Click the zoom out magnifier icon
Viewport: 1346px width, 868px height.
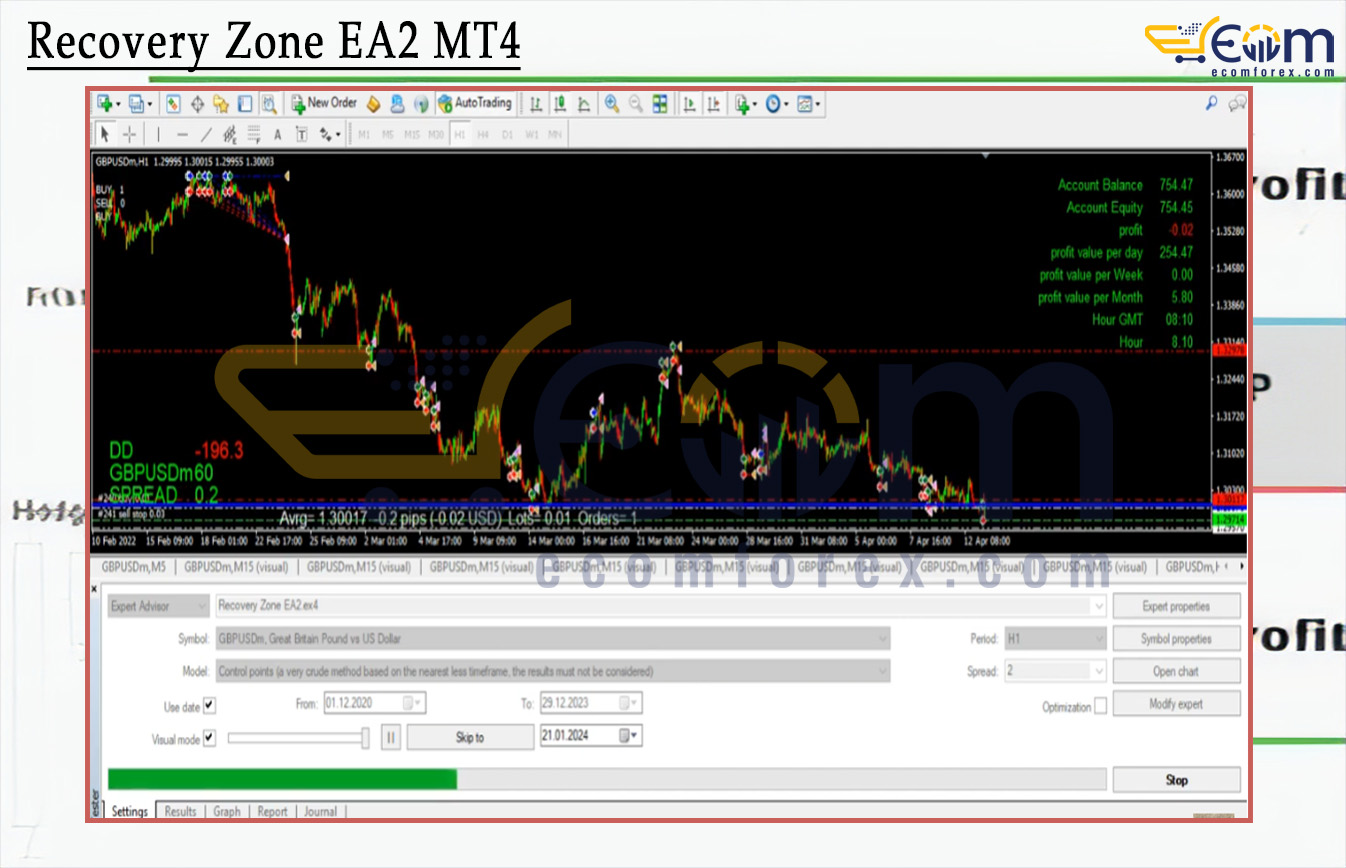tap(635, 103)
